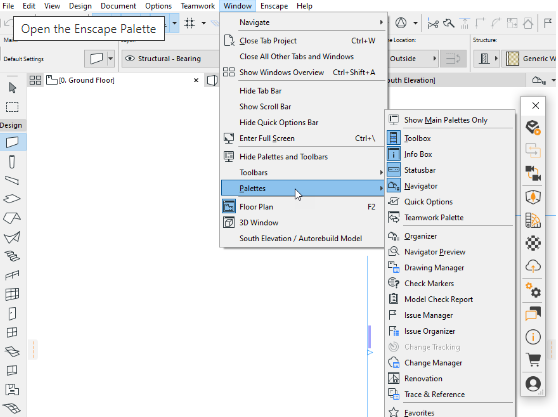Toggle the Organizer palette
Screen dimensions: 558x417
coord(450,236)
